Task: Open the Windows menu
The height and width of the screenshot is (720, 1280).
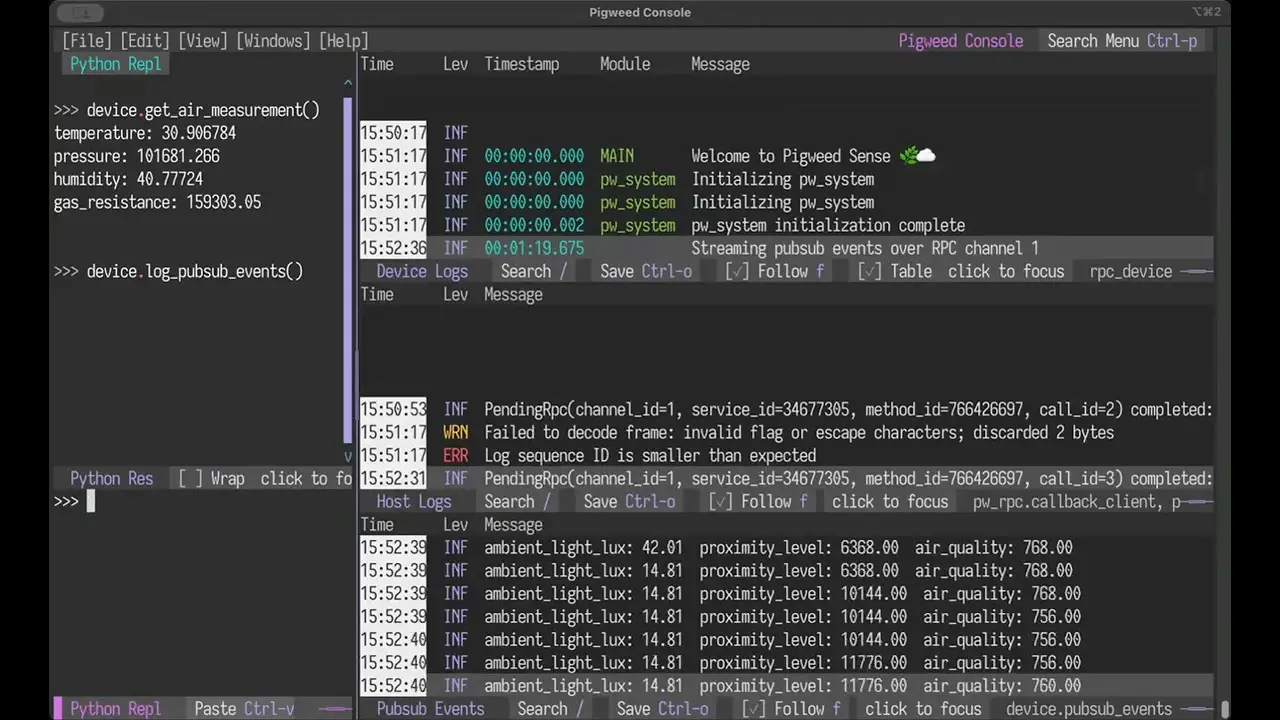Action: point(273,41)
